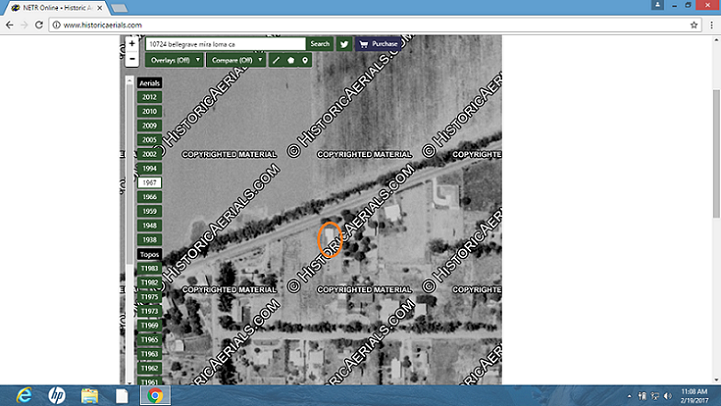This screenshot has width=721, height=406.
Task: Click the Topos section header
Action: click(149, 254)
